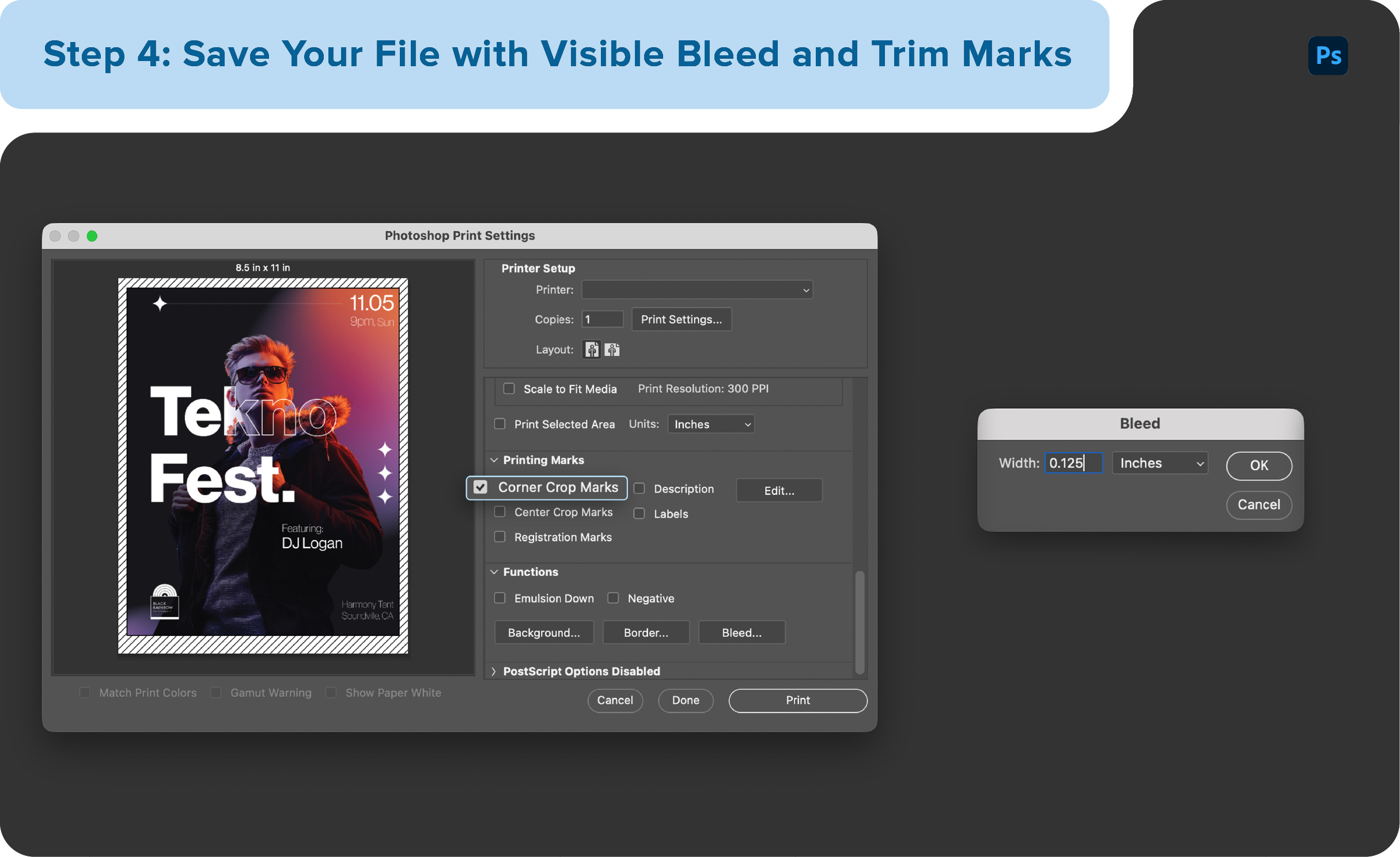Click the Photoshop Ps badge
The image size is (1400, 857).
tap(1327, 55)
